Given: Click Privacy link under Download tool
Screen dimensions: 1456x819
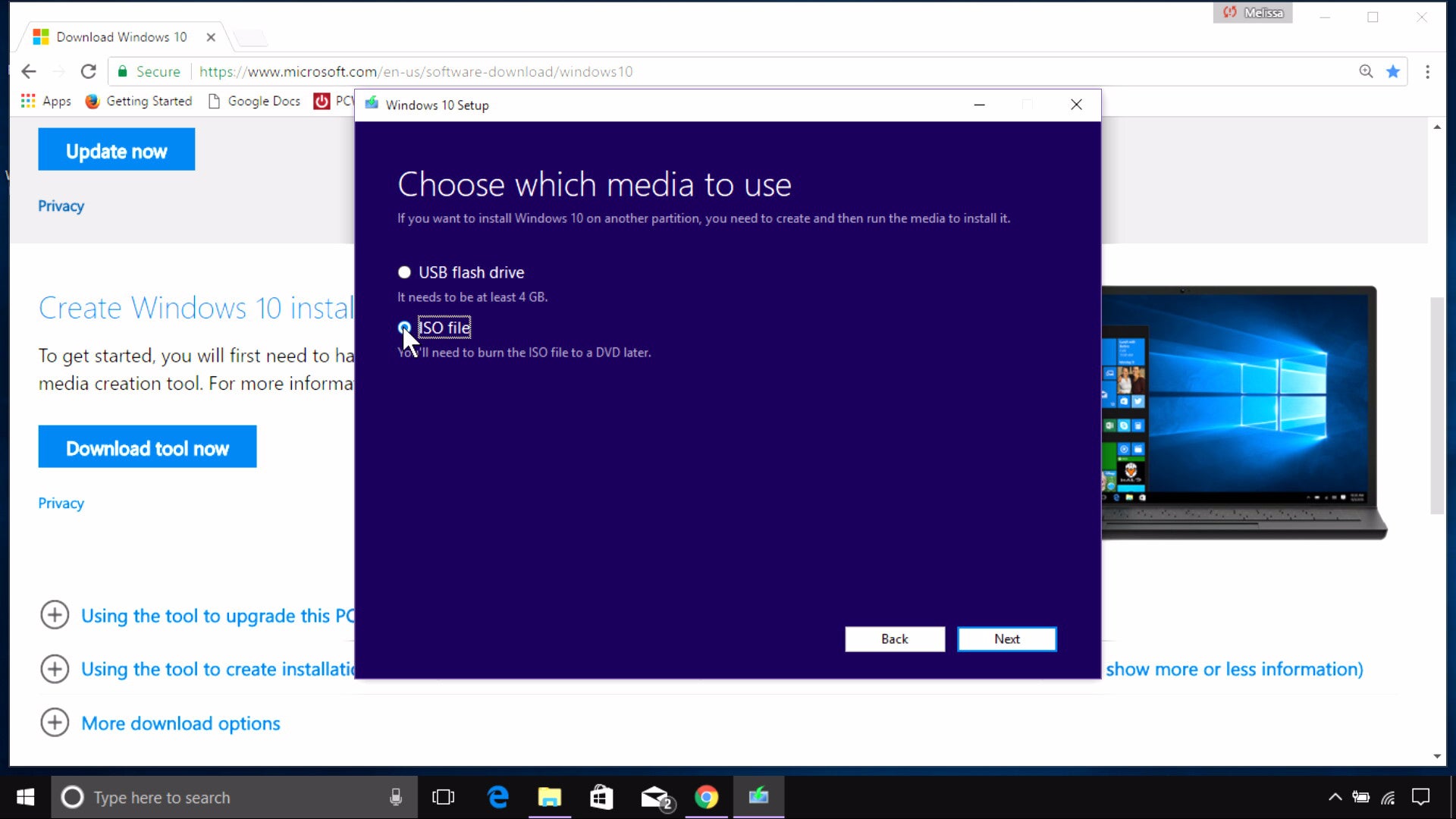Looking at the screenshot, I should point(60,502).
